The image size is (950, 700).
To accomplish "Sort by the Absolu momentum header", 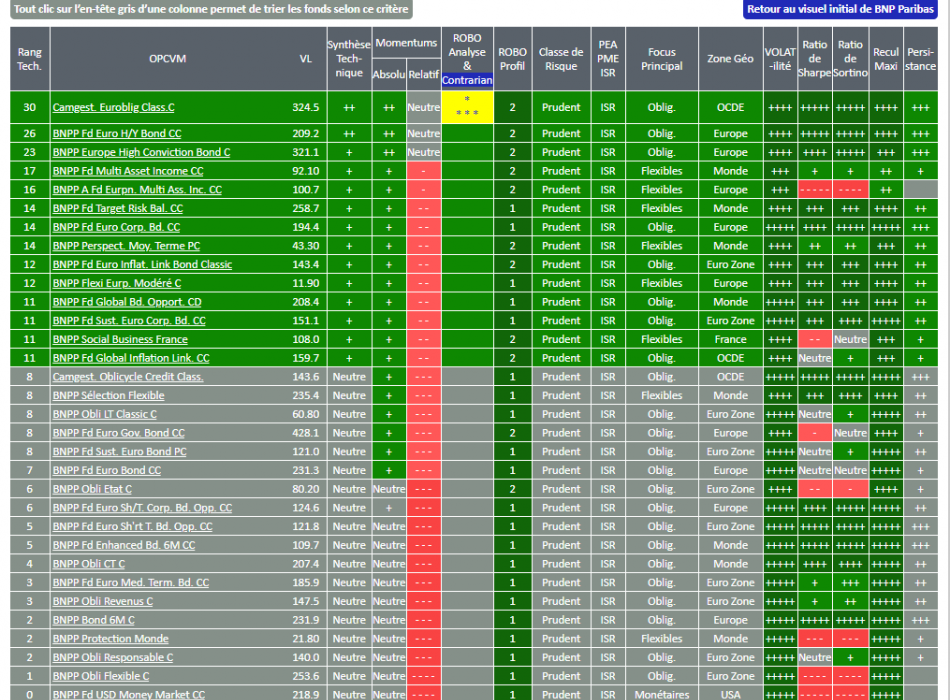I will click(x=389, y=75).
